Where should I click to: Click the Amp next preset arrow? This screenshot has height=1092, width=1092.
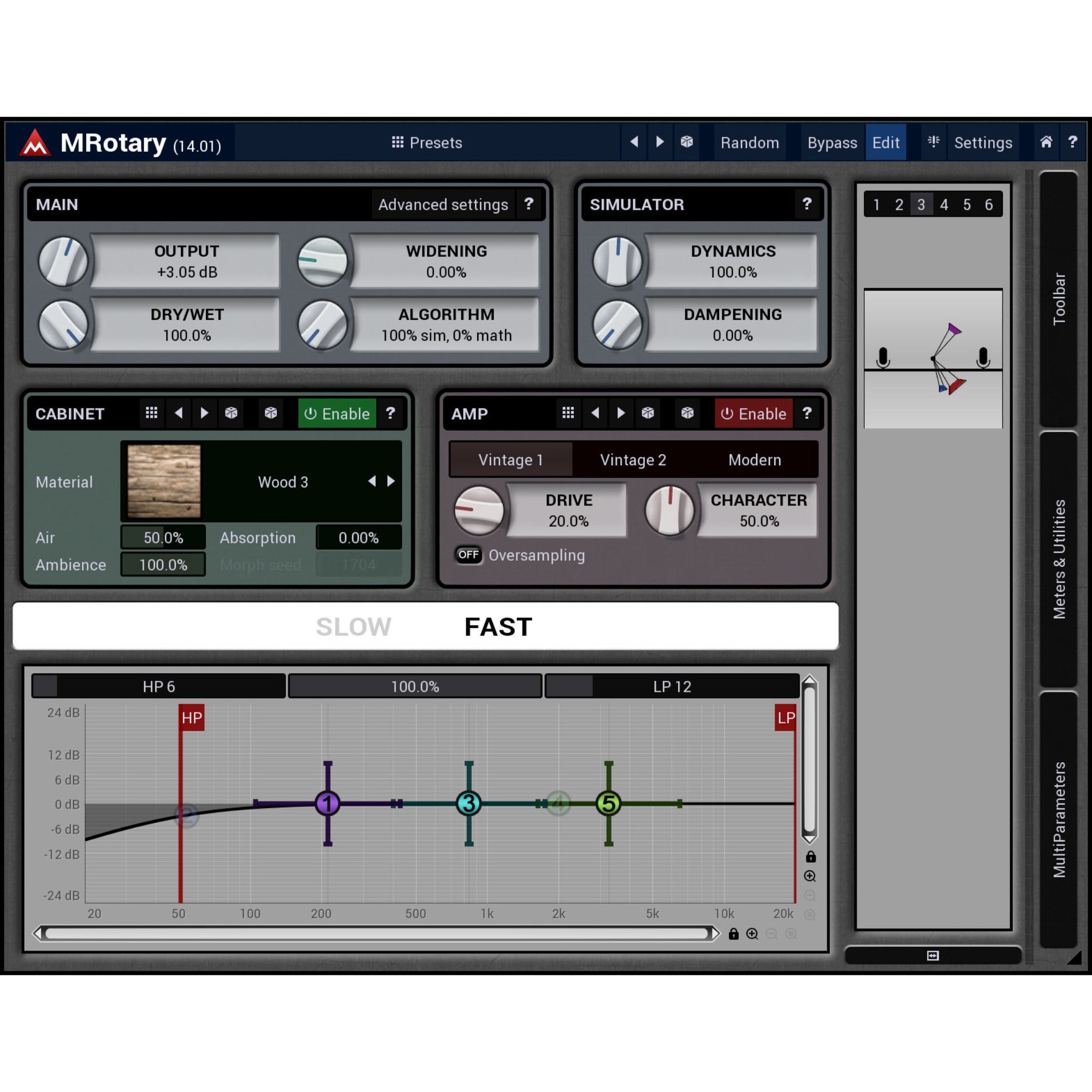(621, 413)
